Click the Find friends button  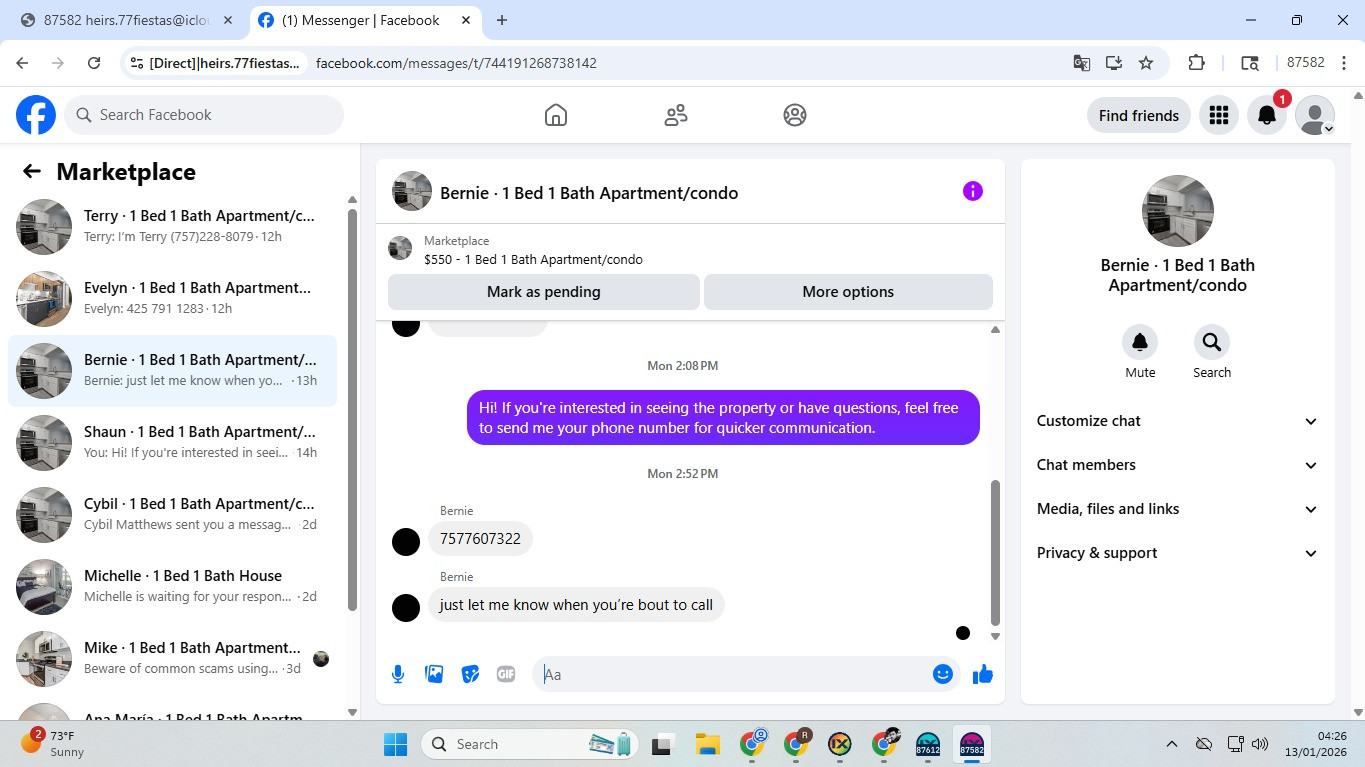pos(1138,115)
